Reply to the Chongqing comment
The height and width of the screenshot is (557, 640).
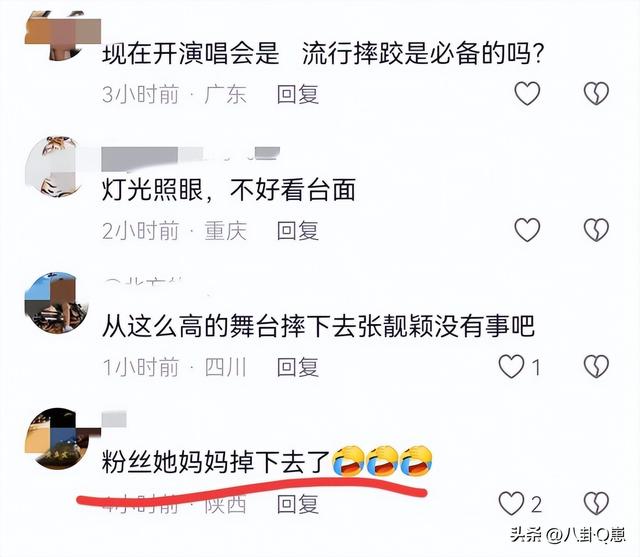pos(298,231)
